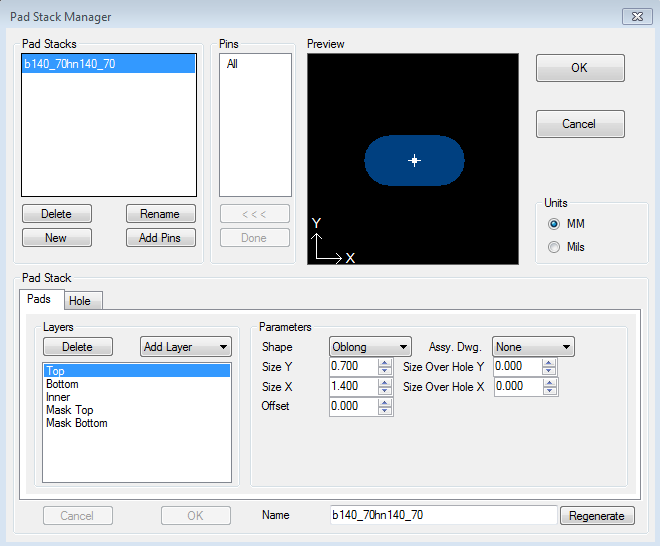Increase Size Over Hole X with up arrow

point(549,382)
